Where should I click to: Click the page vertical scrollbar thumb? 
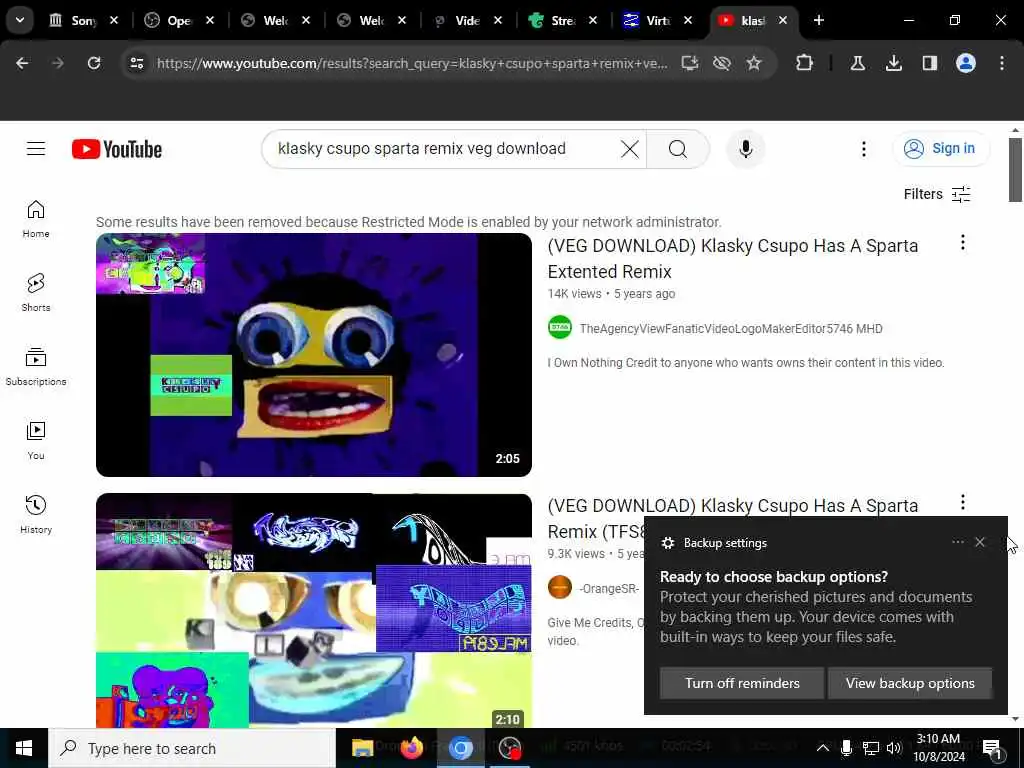tap(1015, 170)
